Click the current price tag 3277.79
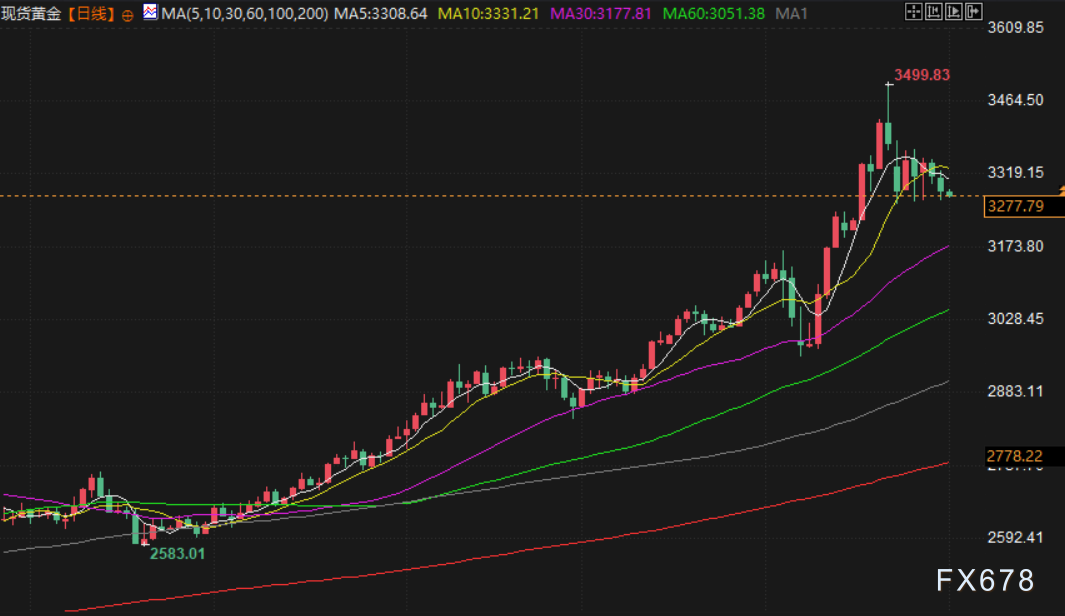Viewport: 1065px width, 616px height. tap(1014, 207)
